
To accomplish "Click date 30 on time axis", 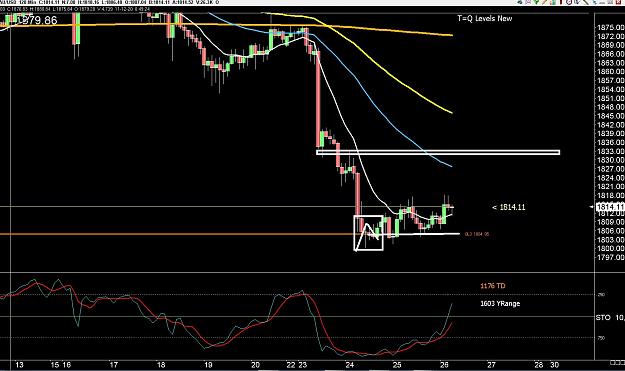I will (x=554, y=365).
